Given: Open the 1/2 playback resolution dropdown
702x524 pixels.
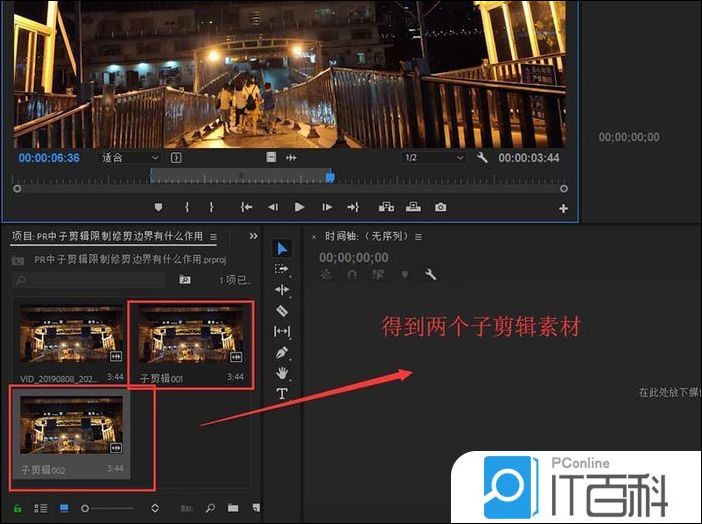Looking at the screenshot, I should click(x=433, y=158).
